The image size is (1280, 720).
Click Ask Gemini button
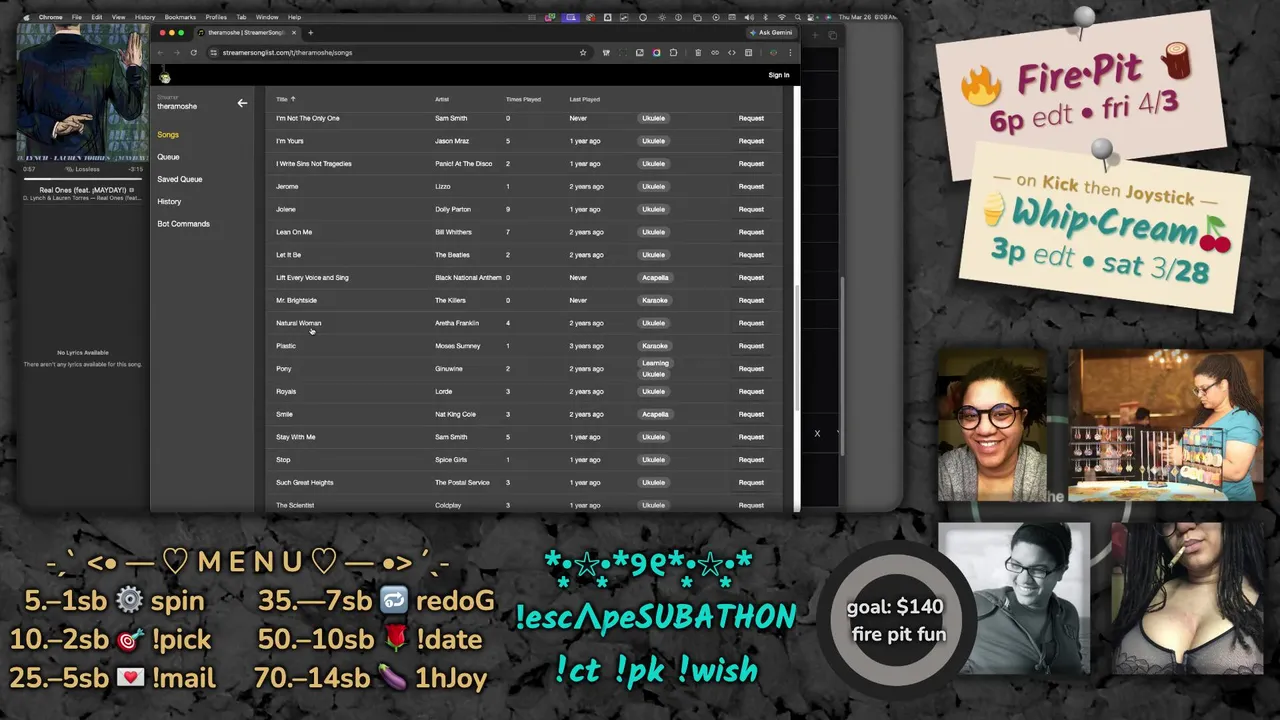[x=771, y=32]
